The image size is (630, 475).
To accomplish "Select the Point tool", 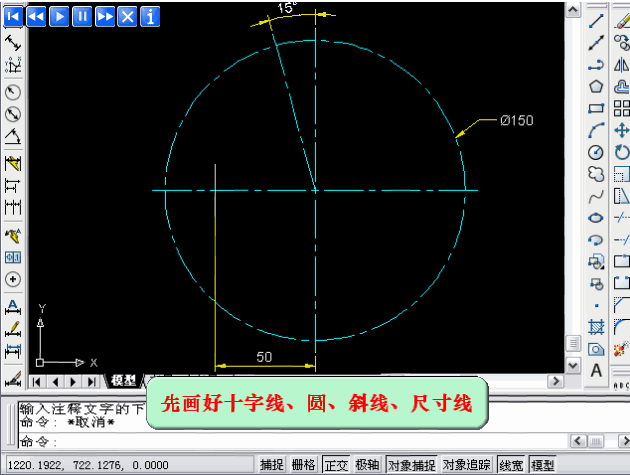I will [596, 305].
